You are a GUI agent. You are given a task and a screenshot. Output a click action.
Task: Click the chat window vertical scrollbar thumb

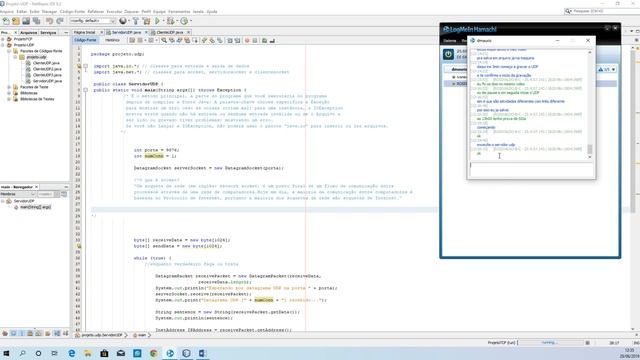point(589,149)
